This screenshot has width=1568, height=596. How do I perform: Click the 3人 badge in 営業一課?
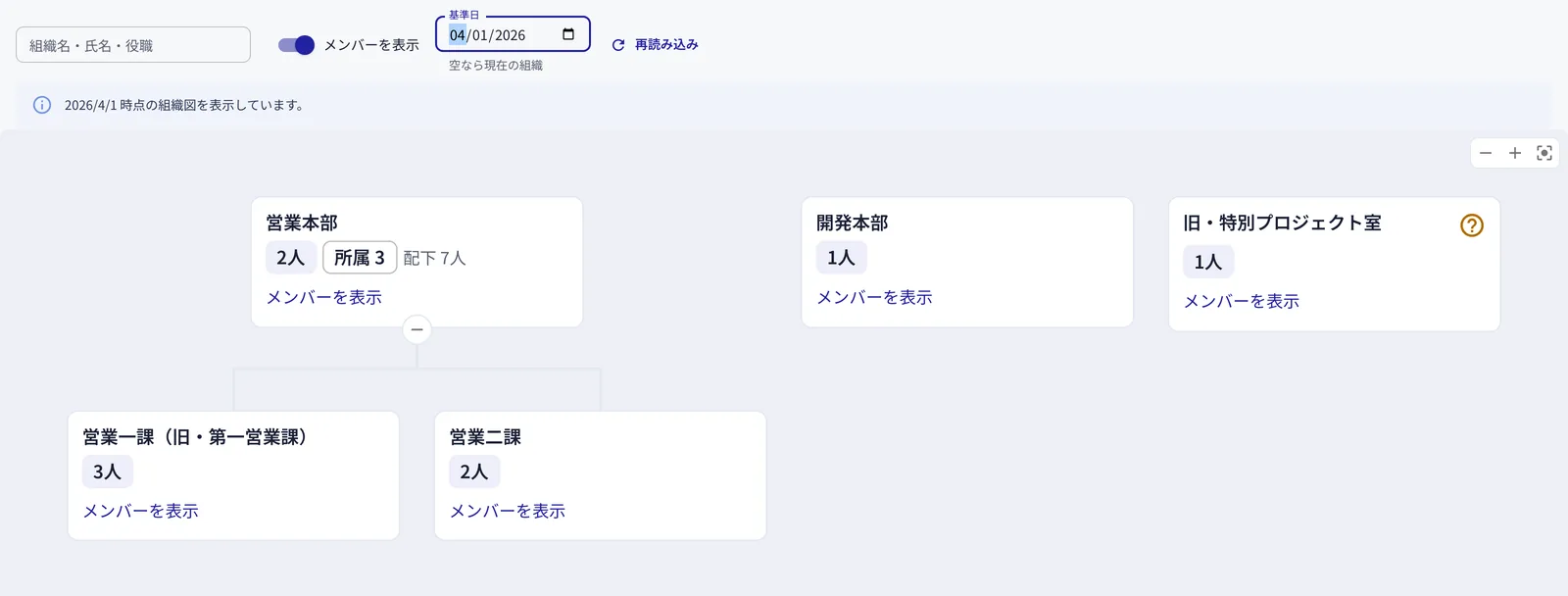click(x=108, y=472)
